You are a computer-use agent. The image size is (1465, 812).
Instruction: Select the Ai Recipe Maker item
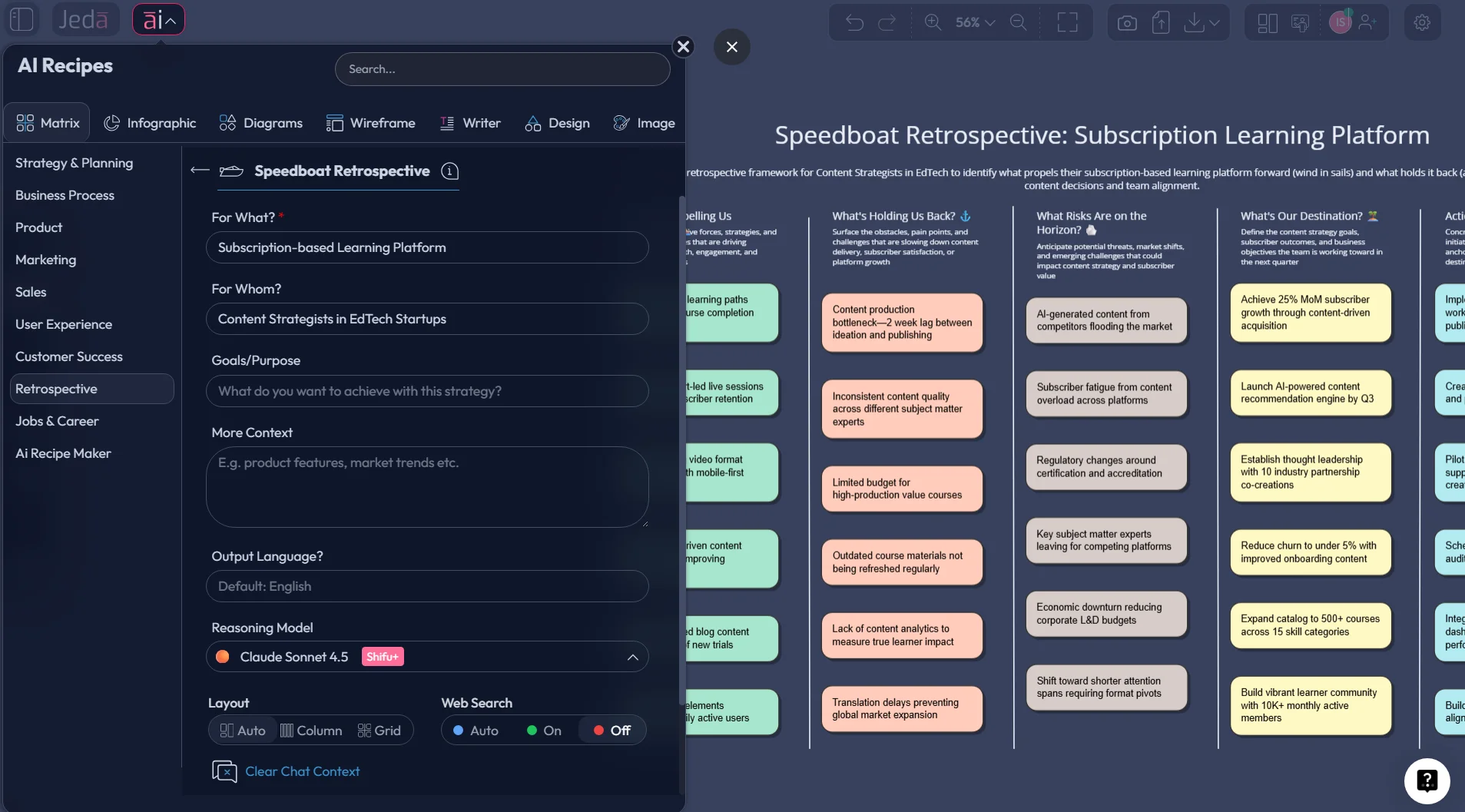[x=63, y=453]
